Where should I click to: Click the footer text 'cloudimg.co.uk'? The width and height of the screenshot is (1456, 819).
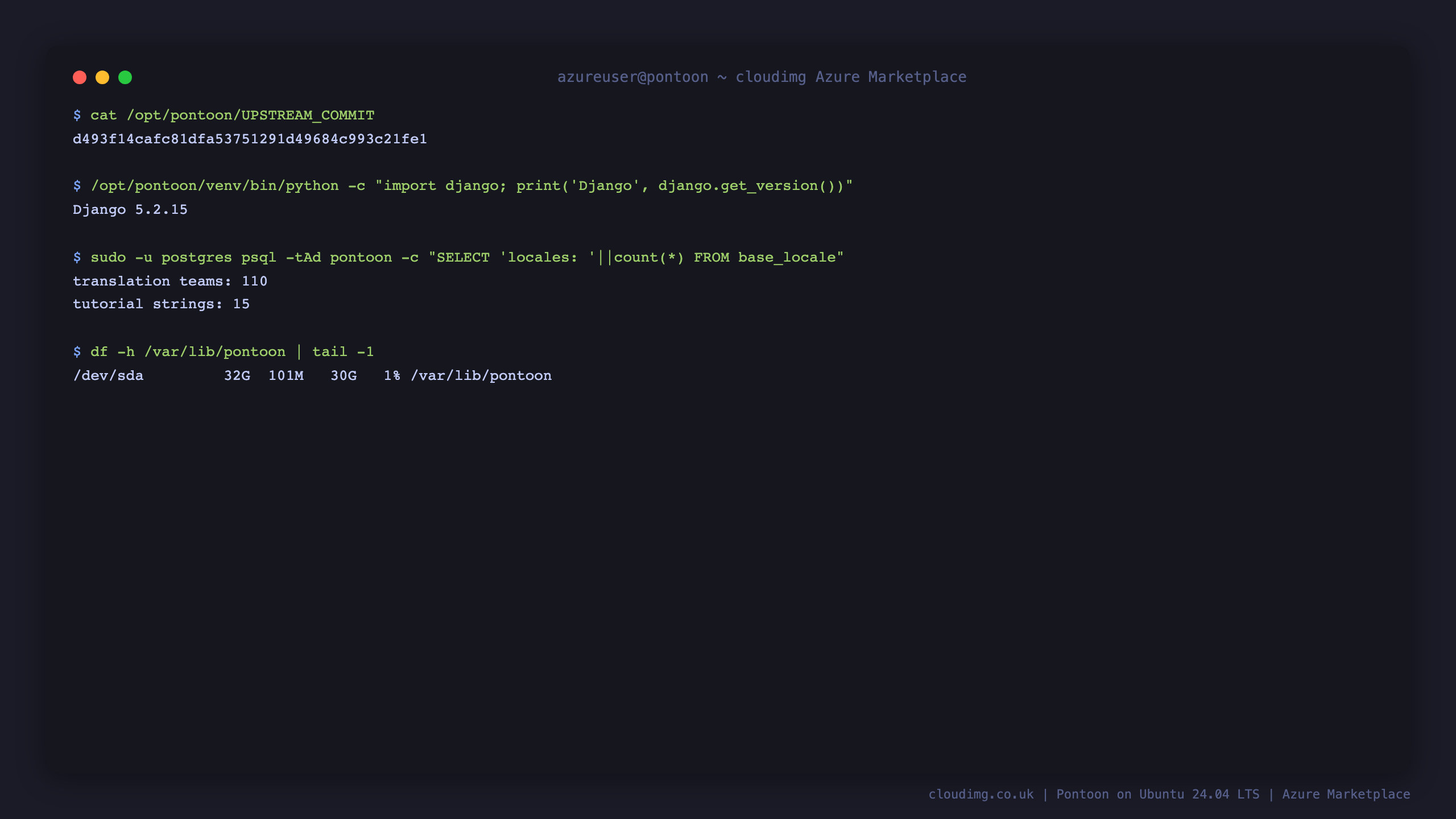coord(981,795)
